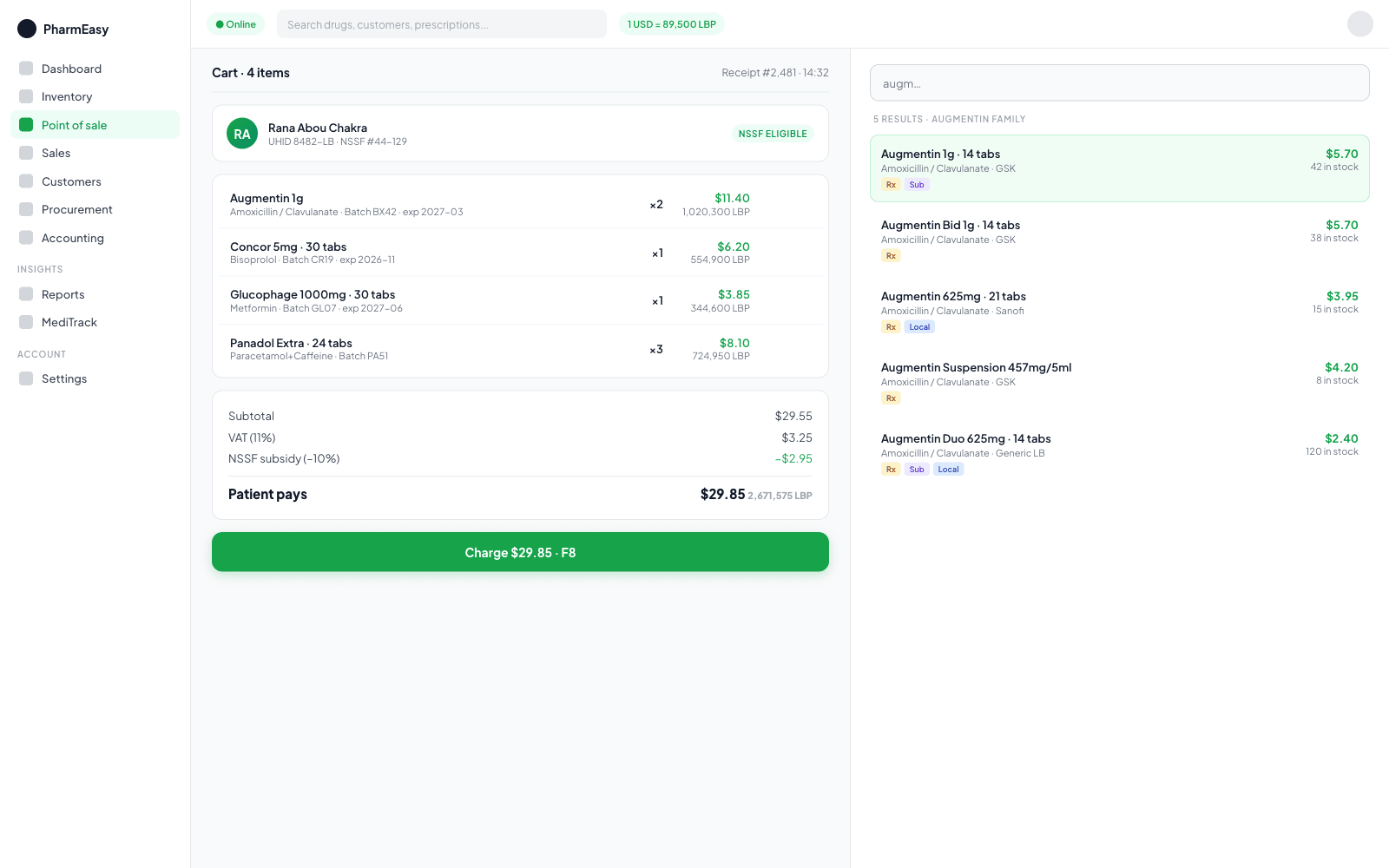
Task: Go to Inventory section
Action: pos(95,96)
